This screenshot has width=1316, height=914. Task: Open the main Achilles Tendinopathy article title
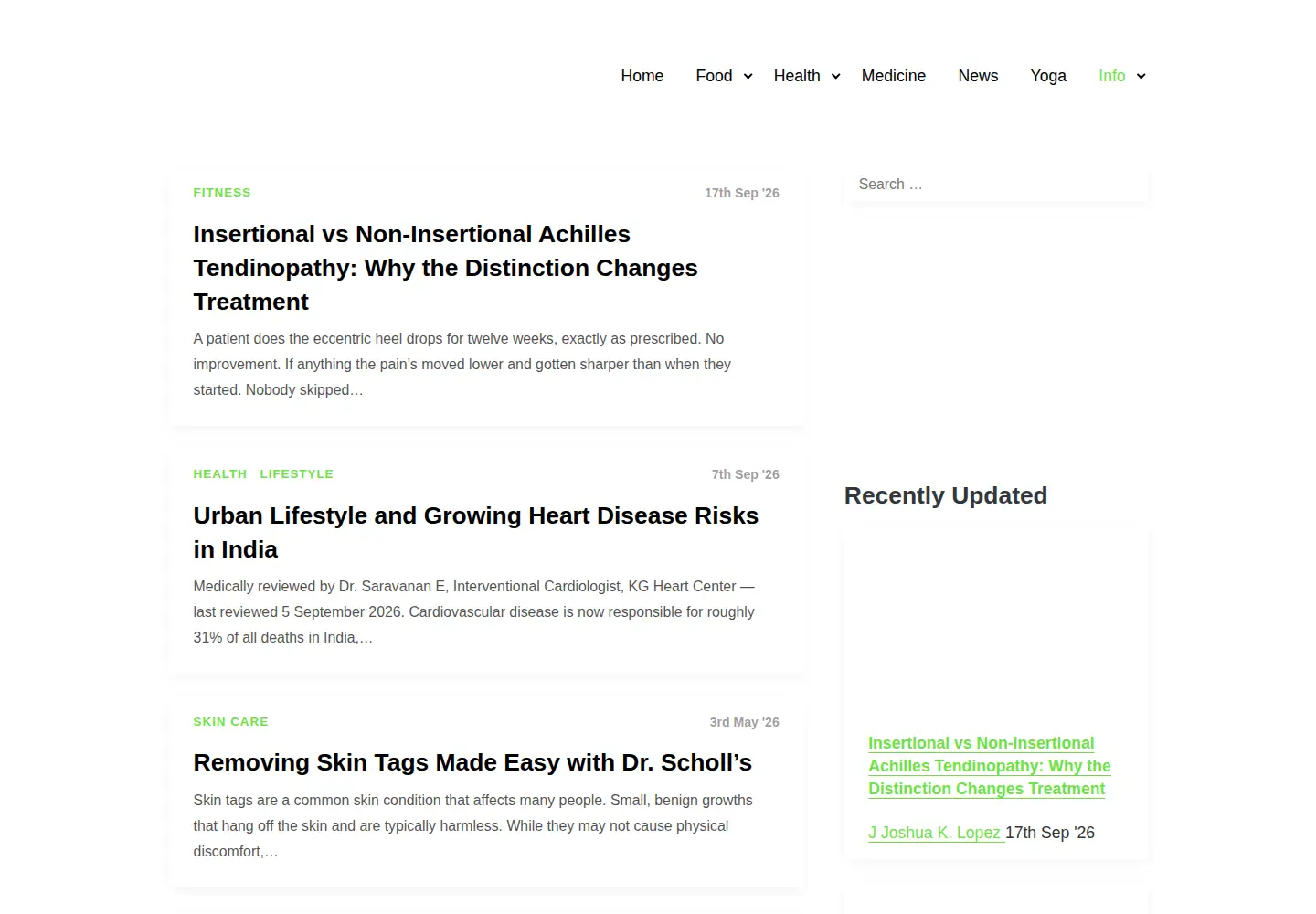445,268
